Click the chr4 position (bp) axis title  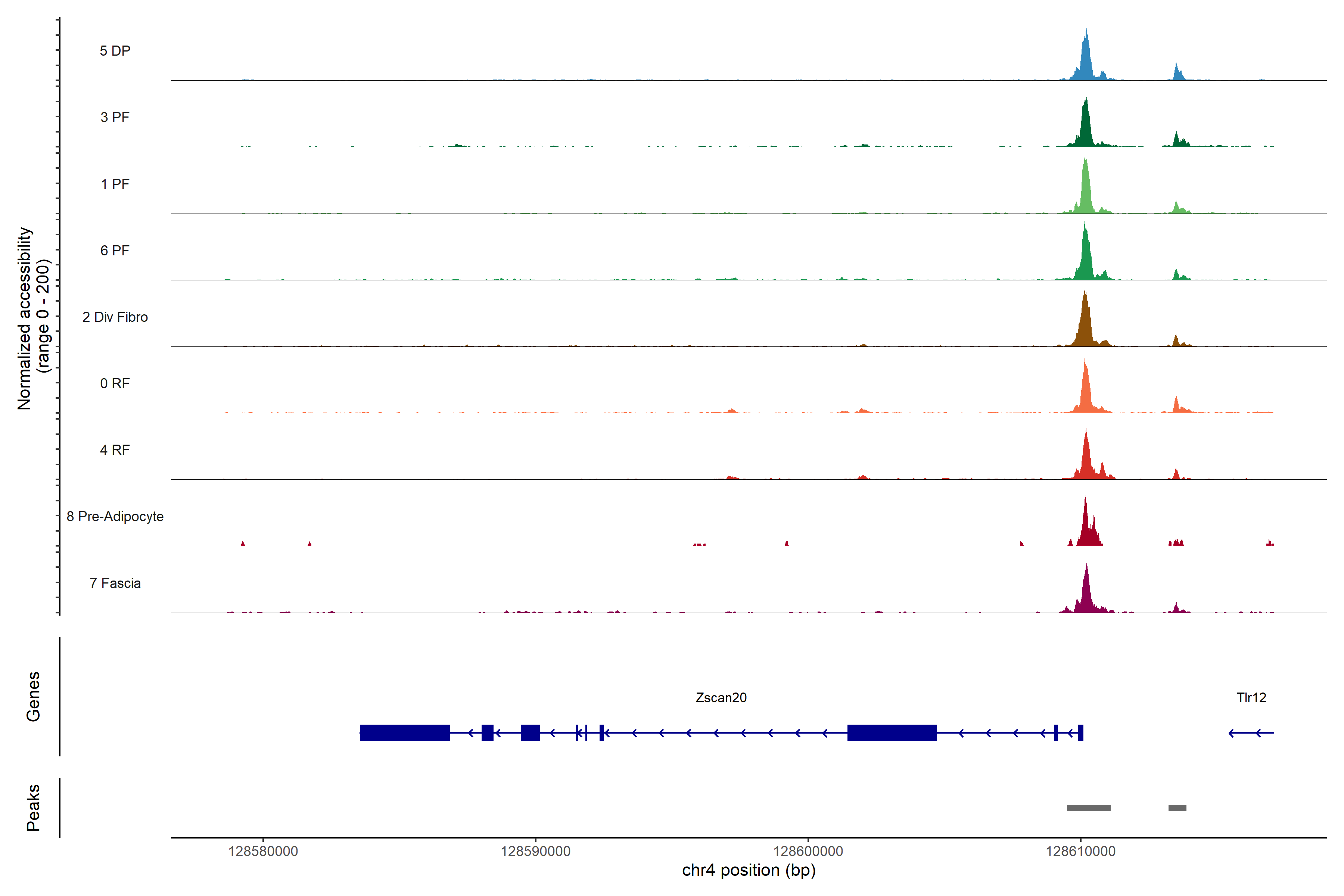(749, 870)
